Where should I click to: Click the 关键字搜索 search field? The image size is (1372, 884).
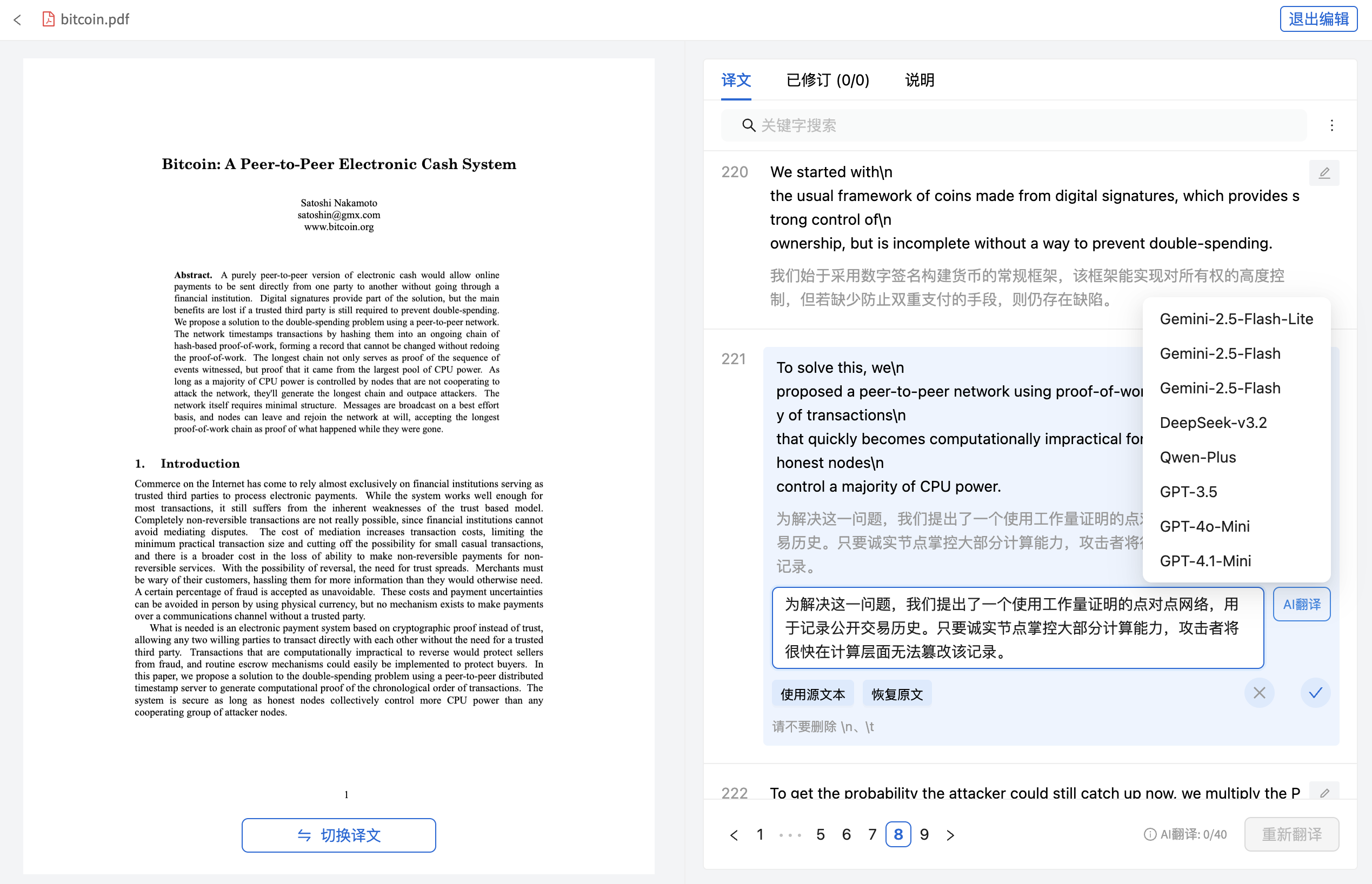pos(1014,125)
